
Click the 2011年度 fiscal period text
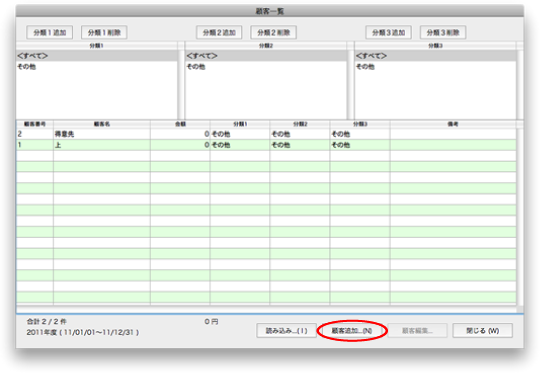point(83,332)
